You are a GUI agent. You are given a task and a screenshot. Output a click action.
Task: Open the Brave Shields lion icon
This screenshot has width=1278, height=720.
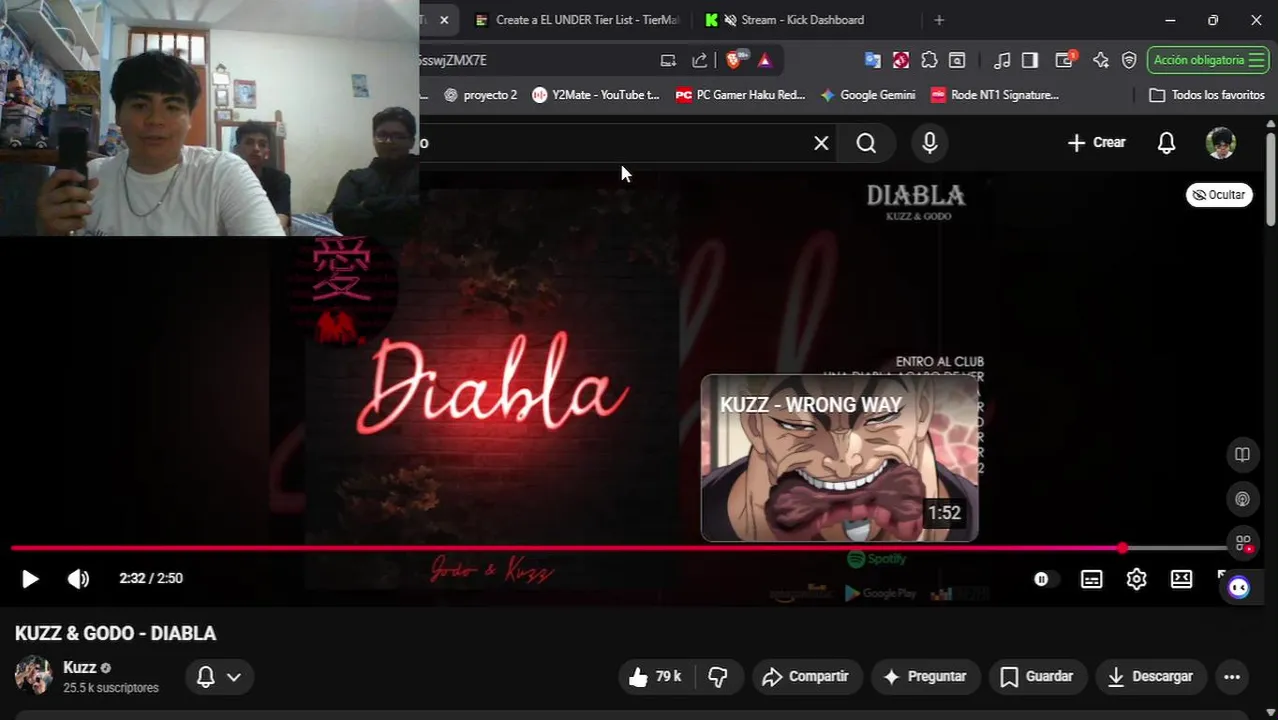tap(735, 60)
